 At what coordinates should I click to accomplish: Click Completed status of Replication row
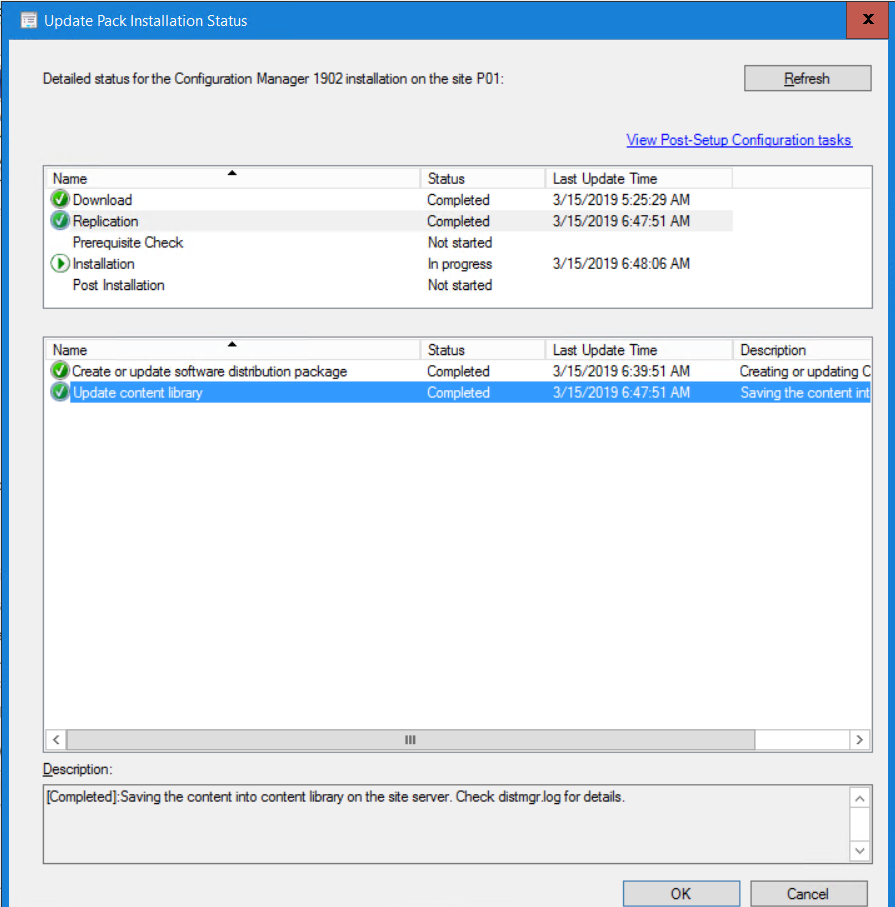click(x=458, y=221)
